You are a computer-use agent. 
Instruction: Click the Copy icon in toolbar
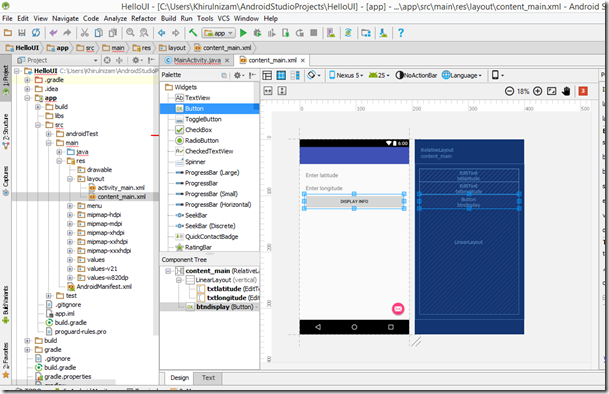click(99, 33)
